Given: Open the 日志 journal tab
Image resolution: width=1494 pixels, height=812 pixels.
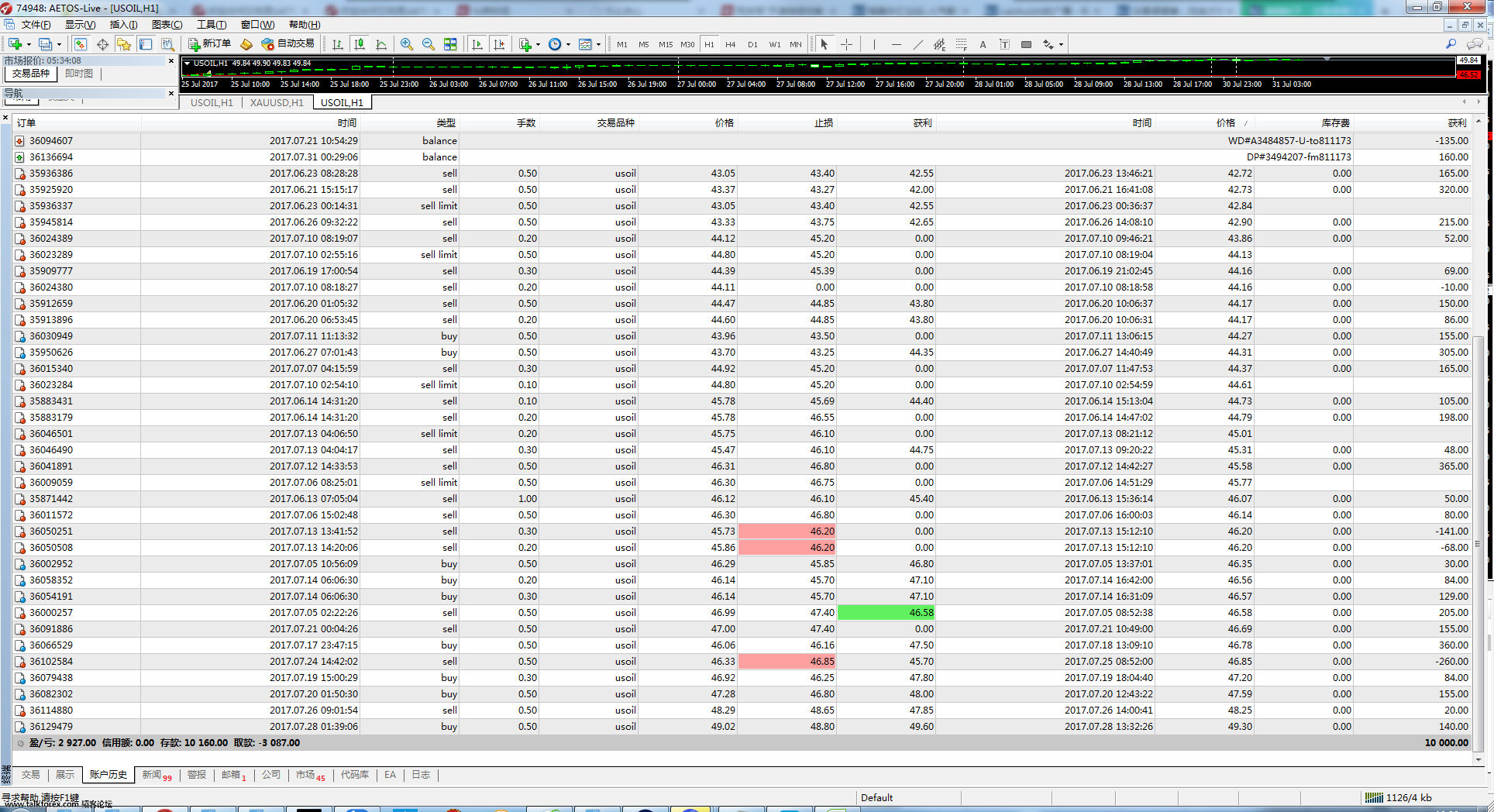Looking at the screenshot, I should point(421,775).
